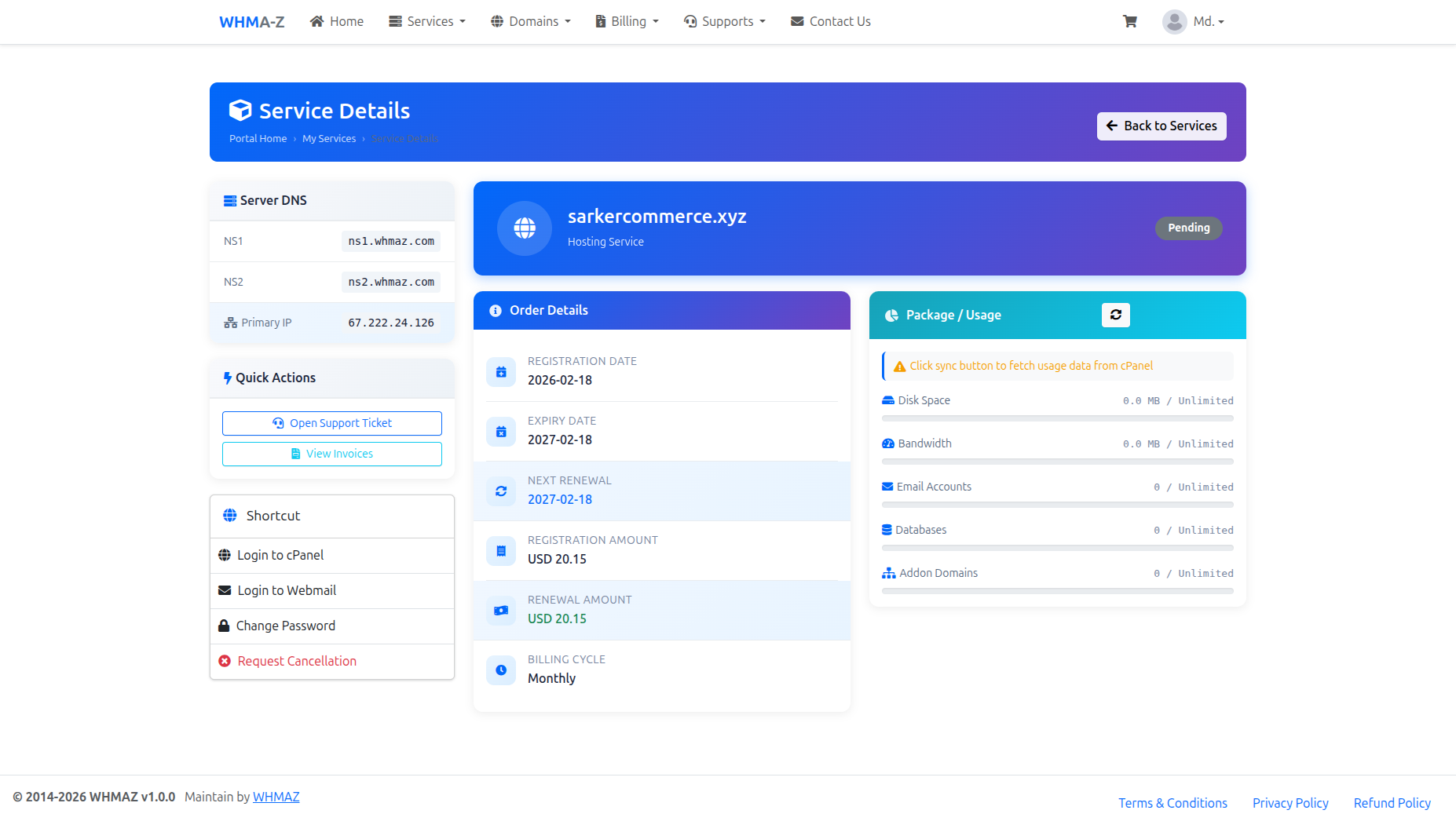Click the Disk Space usage bar
Image resolution: width=1456 pixels, height=832 pixels.
point(1057,418)
